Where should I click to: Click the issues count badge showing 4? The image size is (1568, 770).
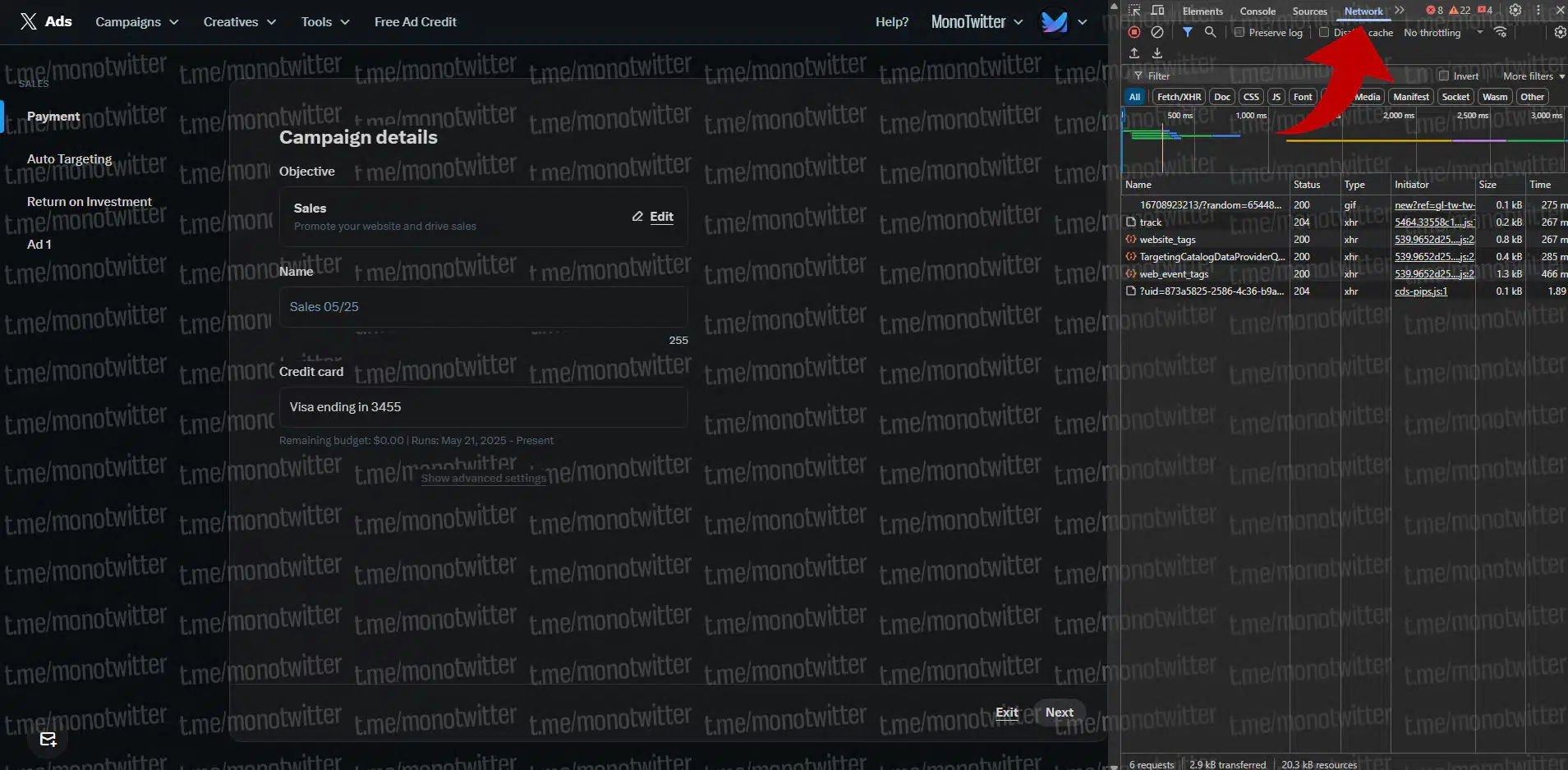pyautogui.click(x=1485, y=11)
